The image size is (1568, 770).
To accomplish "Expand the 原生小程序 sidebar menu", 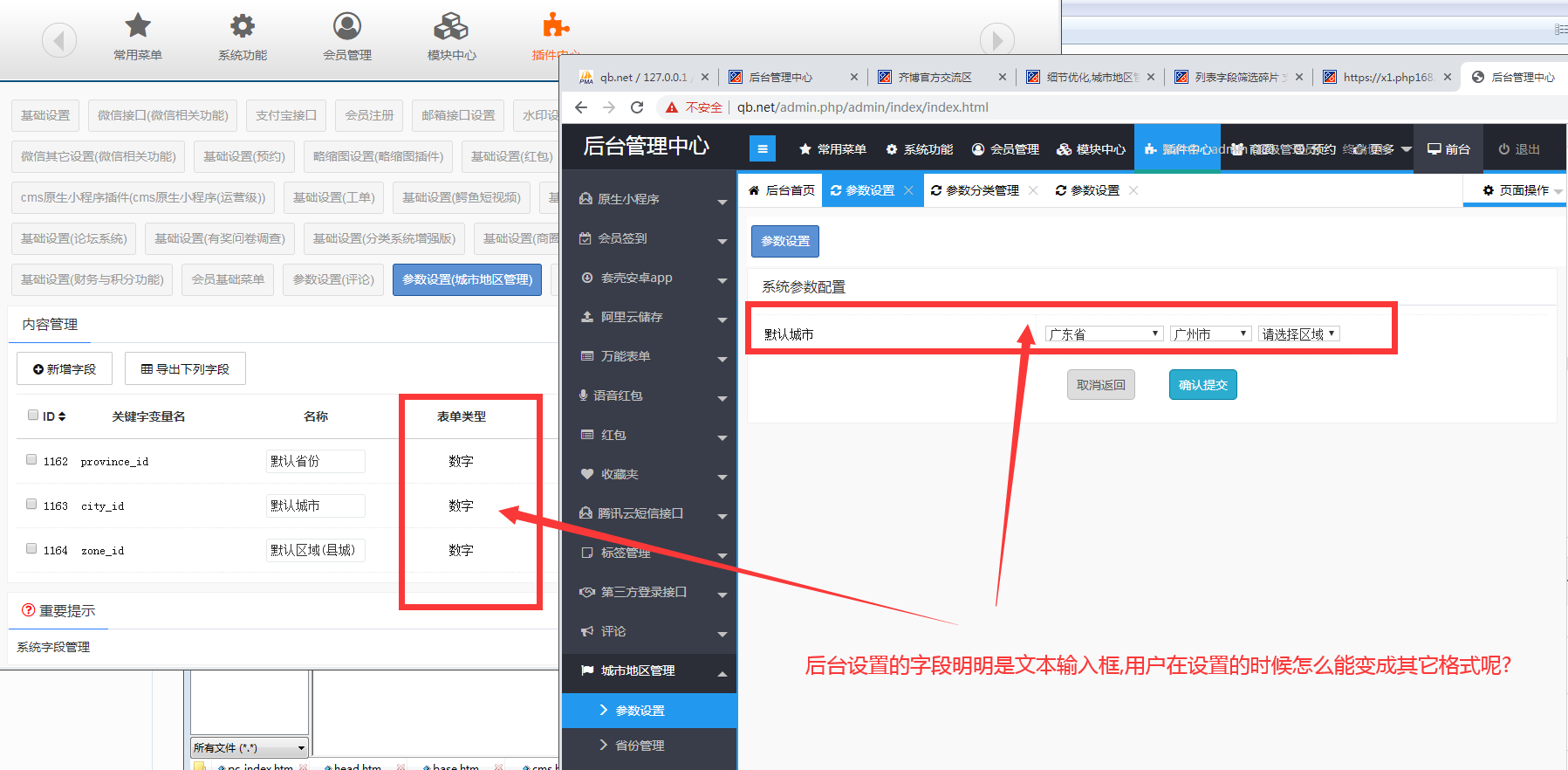I will (651, 199).
